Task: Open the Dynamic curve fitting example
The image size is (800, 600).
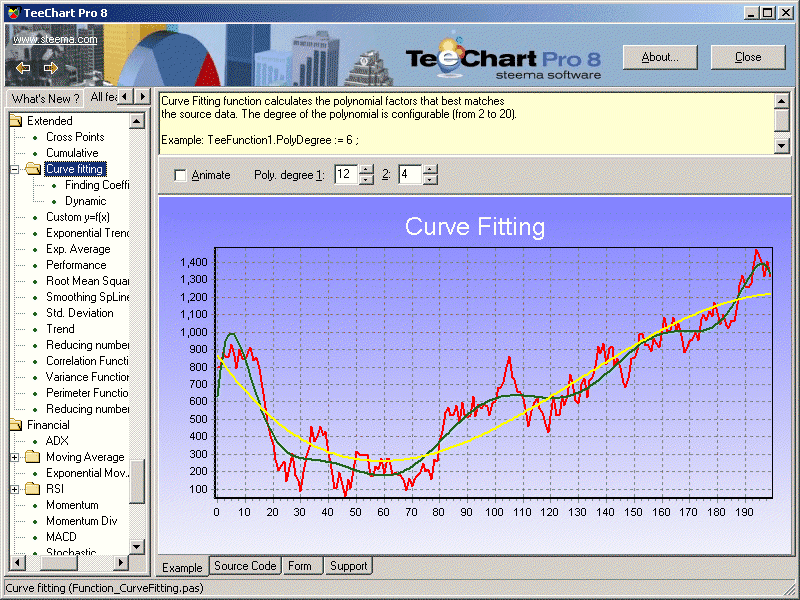Action: tap(86, 201)
